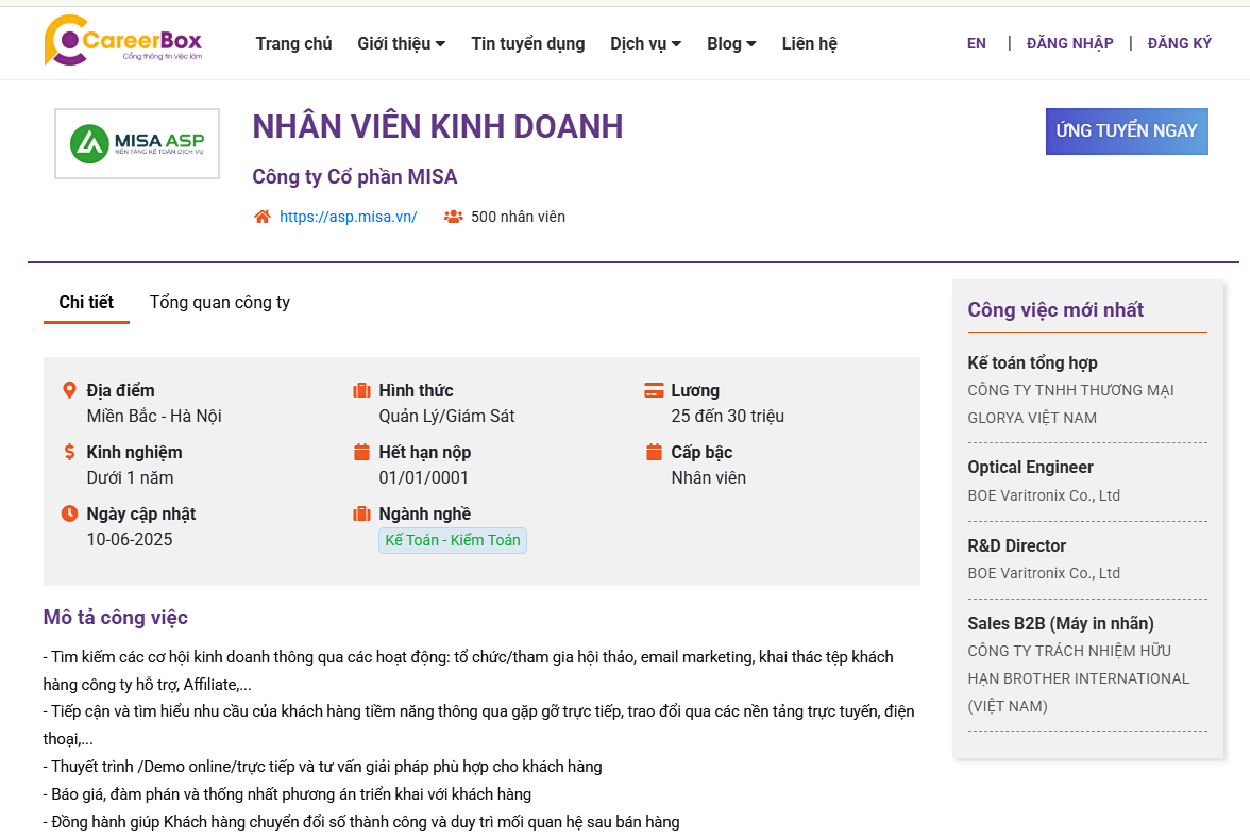This screenshot has height=833, width=1250.
Task: Open Sales B2B (Máy in nhãn) job
Action: [x=1060, y=623]
